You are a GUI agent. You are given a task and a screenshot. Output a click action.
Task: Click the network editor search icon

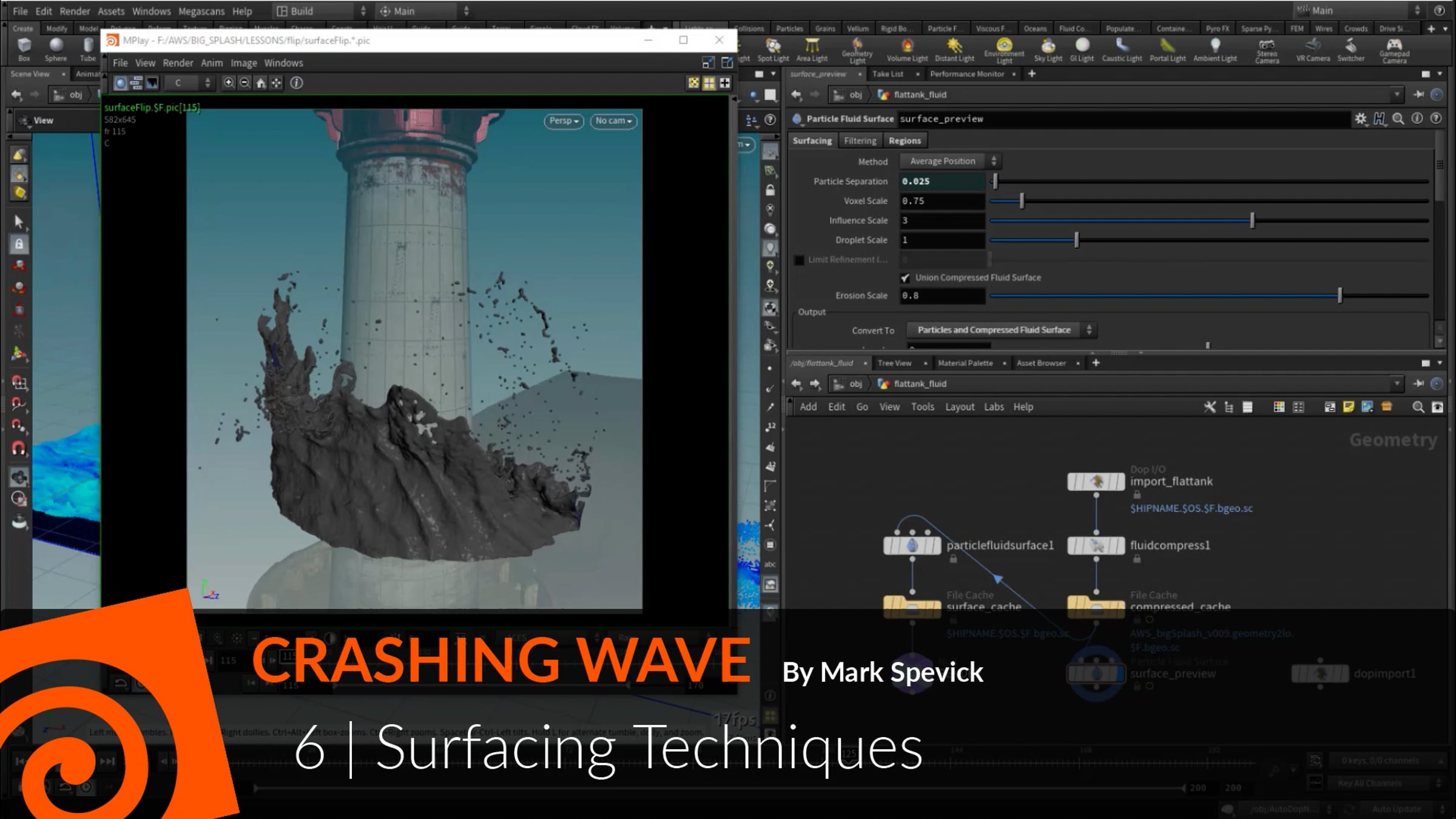click(x=1418, y=407)
